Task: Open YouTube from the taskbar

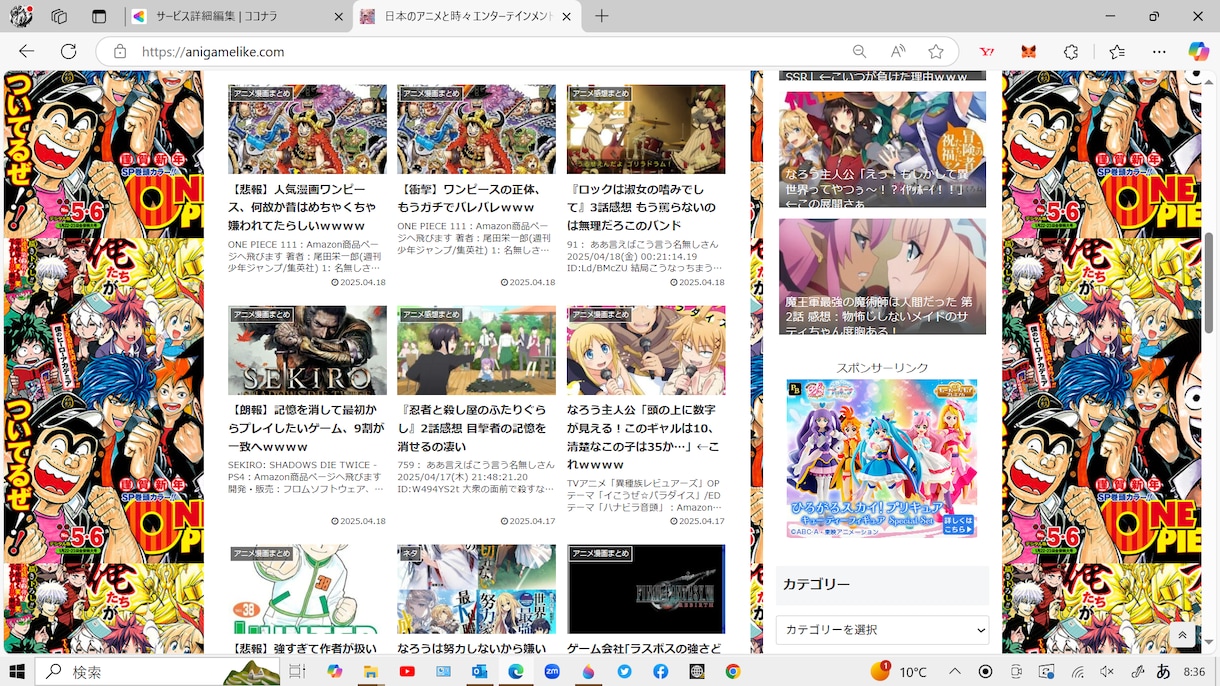Action: click(x=407, y=672)
